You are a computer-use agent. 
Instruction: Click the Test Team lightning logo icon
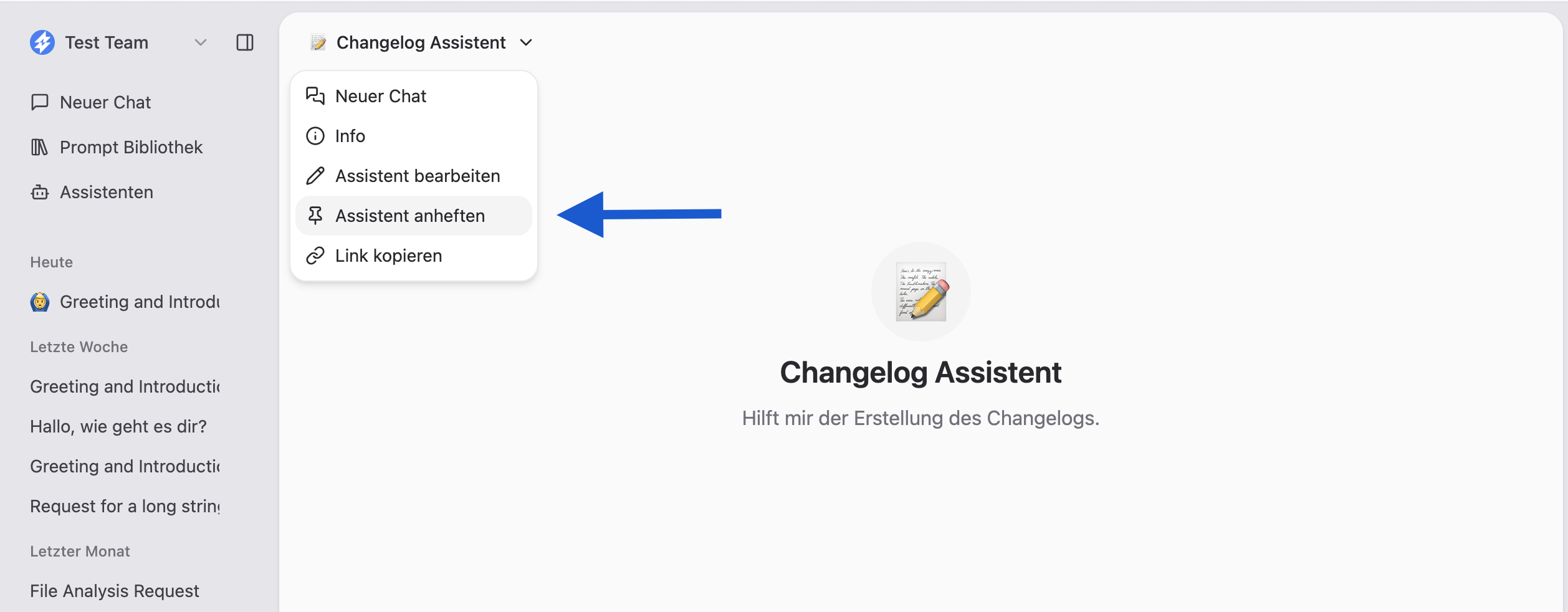pyautogui.click(x=42, y=42)
